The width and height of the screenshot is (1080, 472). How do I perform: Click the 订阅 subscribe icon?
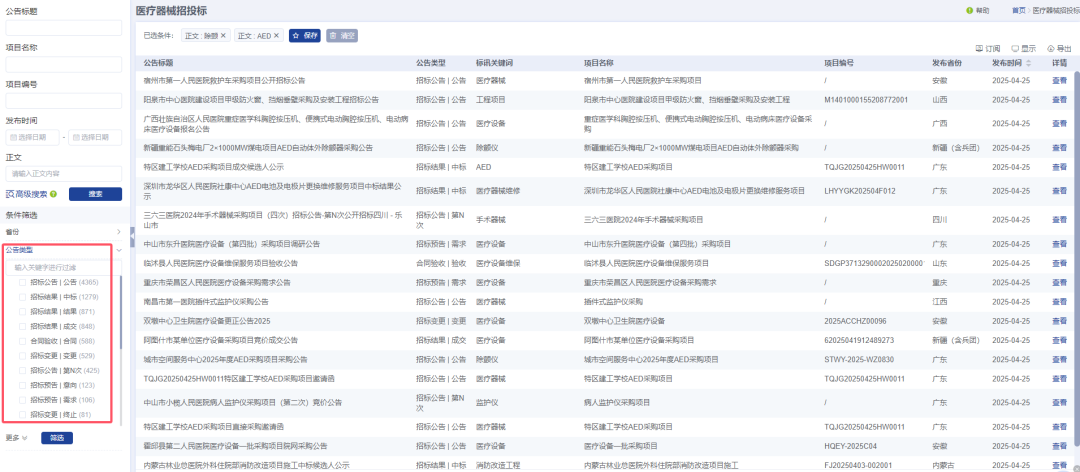click(x=979, y=48)
